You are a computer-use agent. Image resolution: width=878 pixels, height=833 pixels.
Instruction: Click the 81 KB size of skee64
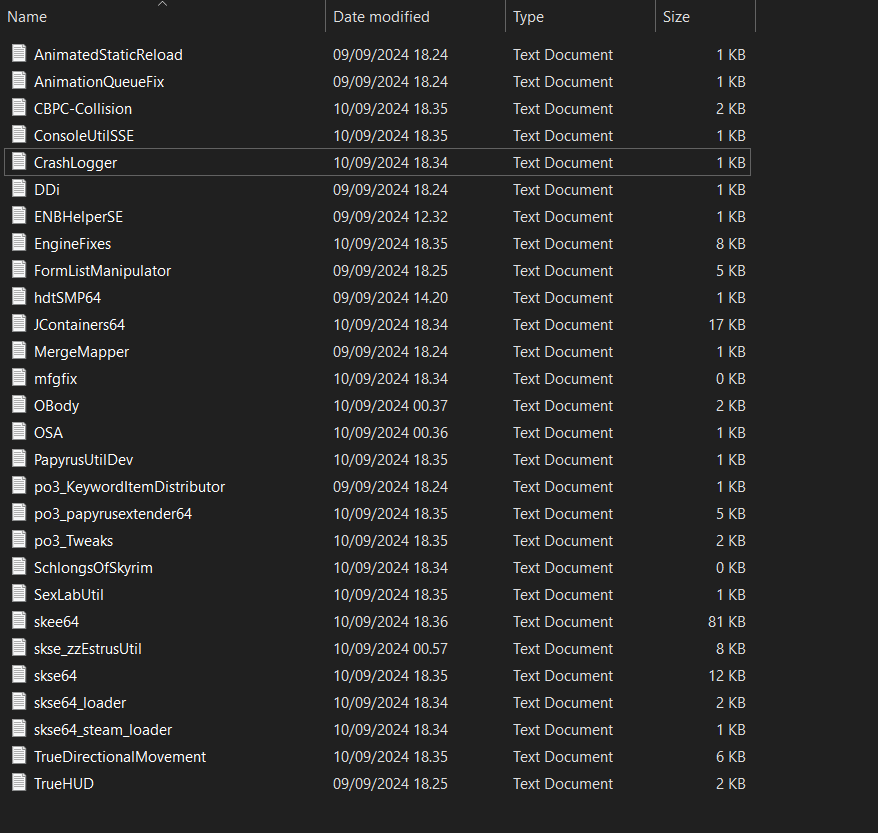727,622
